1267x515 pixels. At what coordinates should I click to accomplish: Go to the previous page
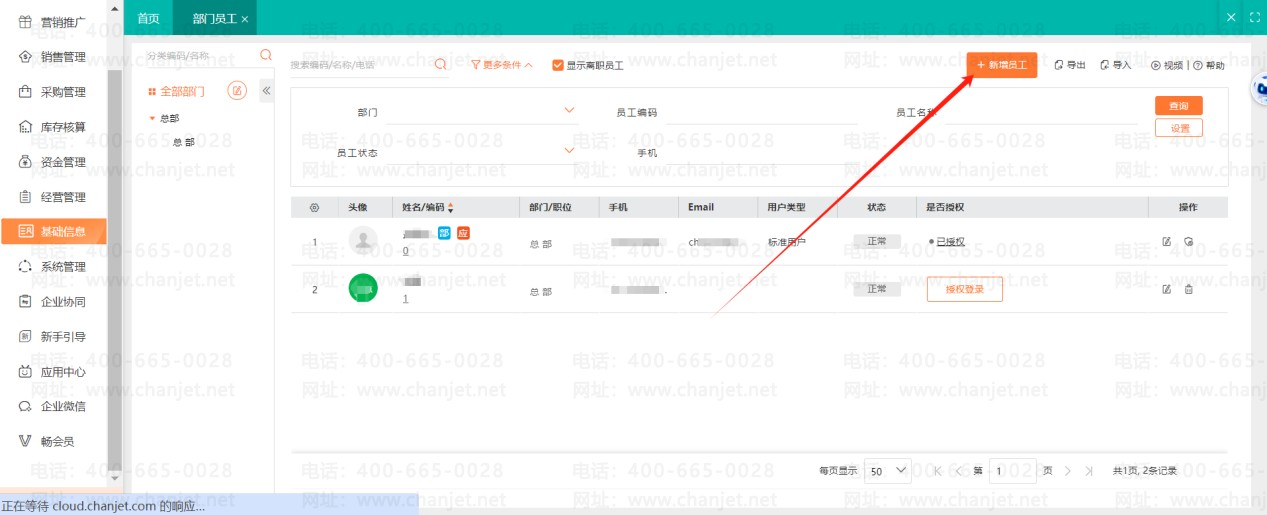959,470
